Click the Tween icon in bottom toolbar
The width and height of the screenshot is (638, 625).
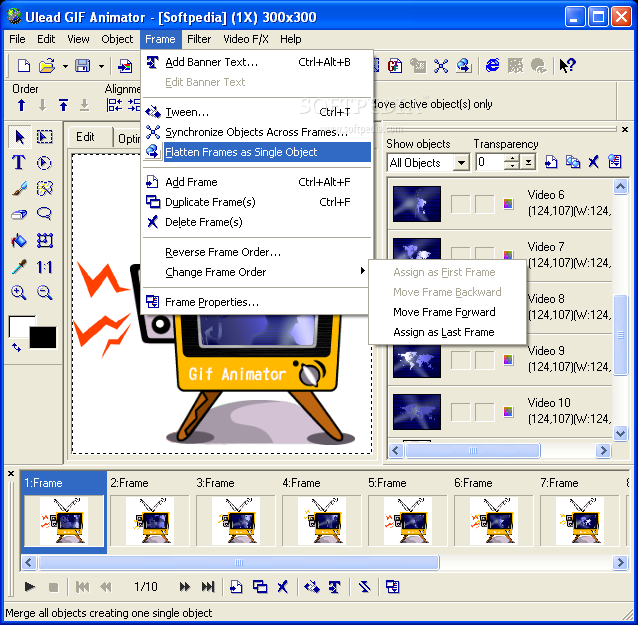click(312, 586)
